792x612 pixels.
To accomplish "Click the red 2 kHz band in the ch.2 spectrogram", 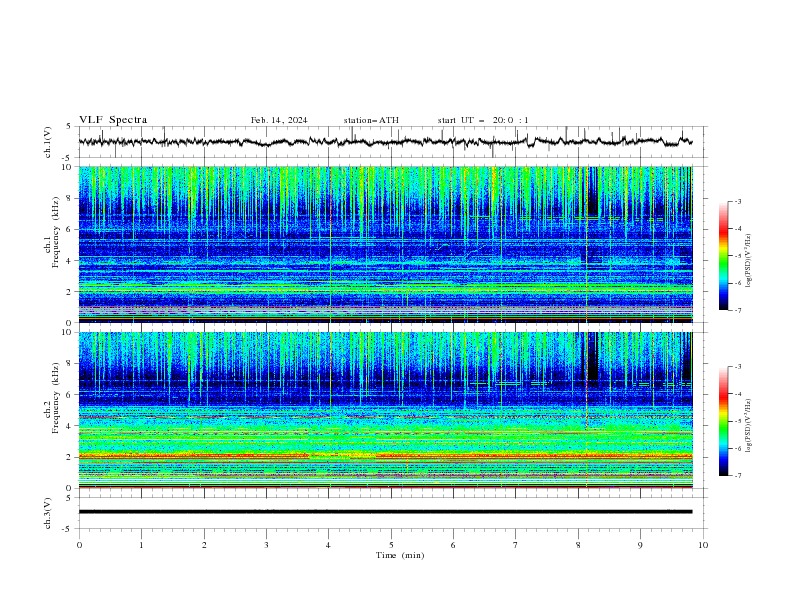I will (385, 456).
